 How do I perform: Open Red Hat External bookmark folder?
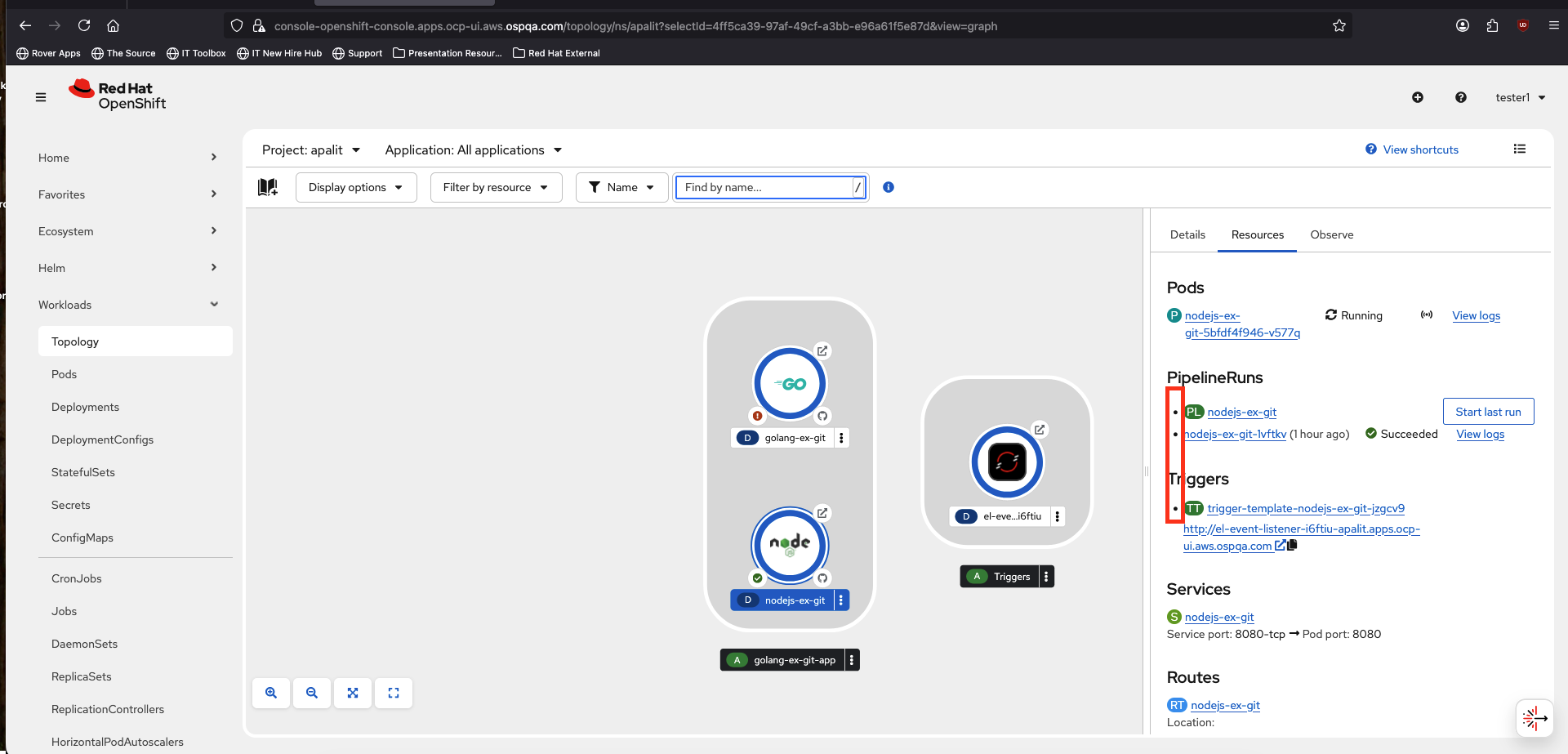pos(556,53)
